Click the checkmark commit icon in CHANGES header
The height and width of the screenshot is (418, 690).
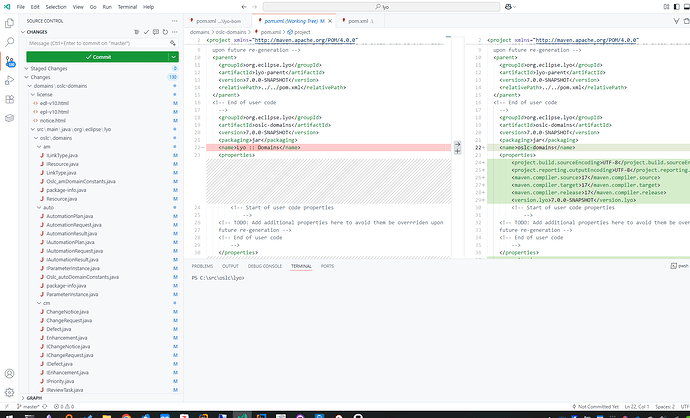(x=147, y=32)
